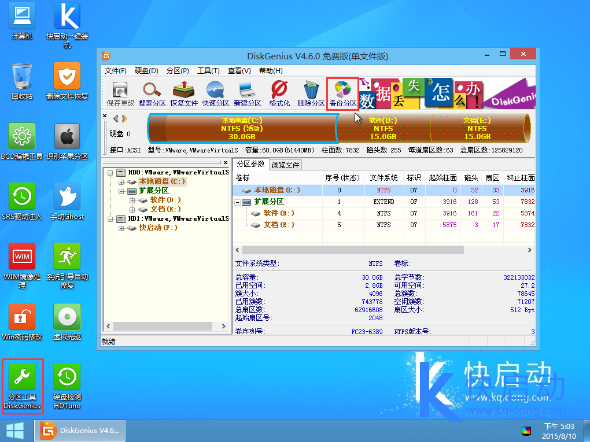The height and width of the screenshot is (442, 590).
Task: Expand 快启动 (F:) in the disk tree
Action: tap(121, 228)
